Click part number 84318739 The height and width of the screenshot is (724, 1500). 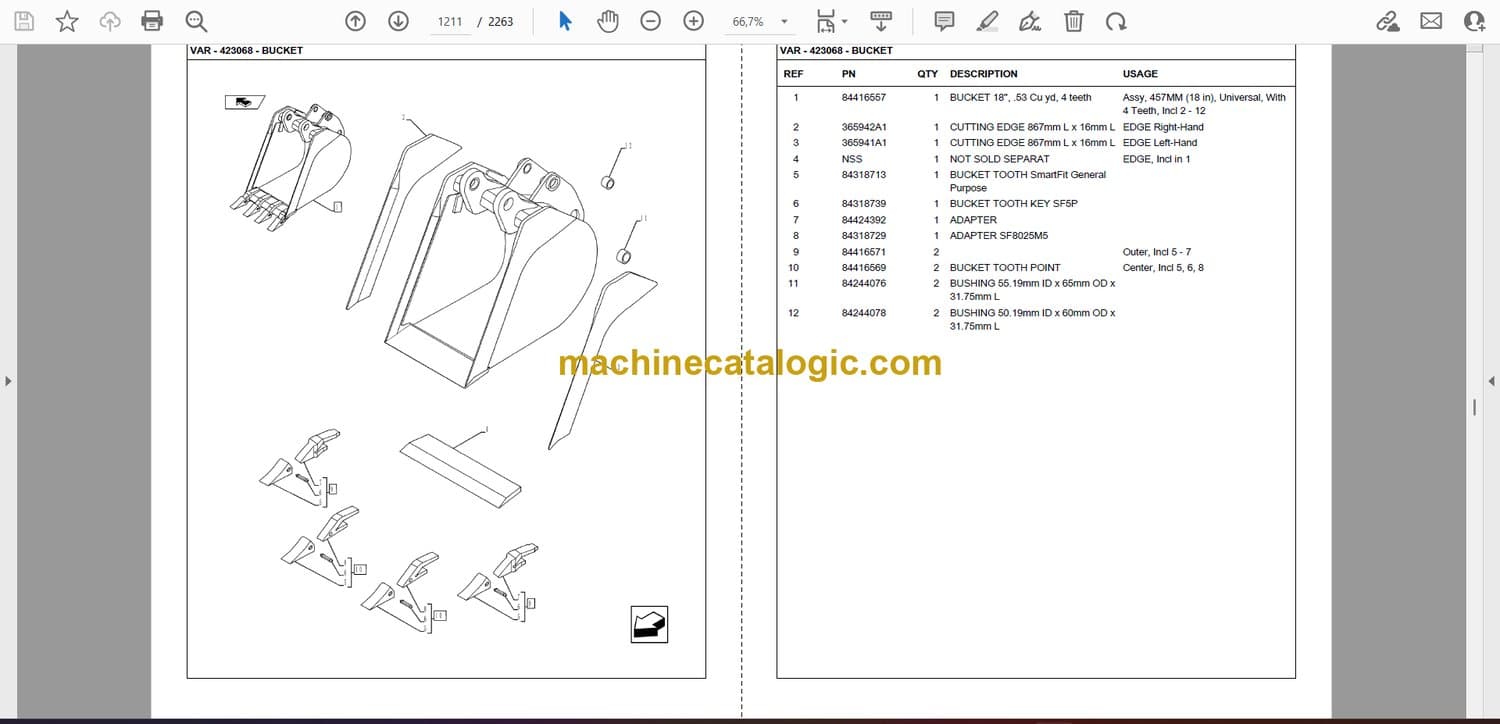click(x=864, y=204)
